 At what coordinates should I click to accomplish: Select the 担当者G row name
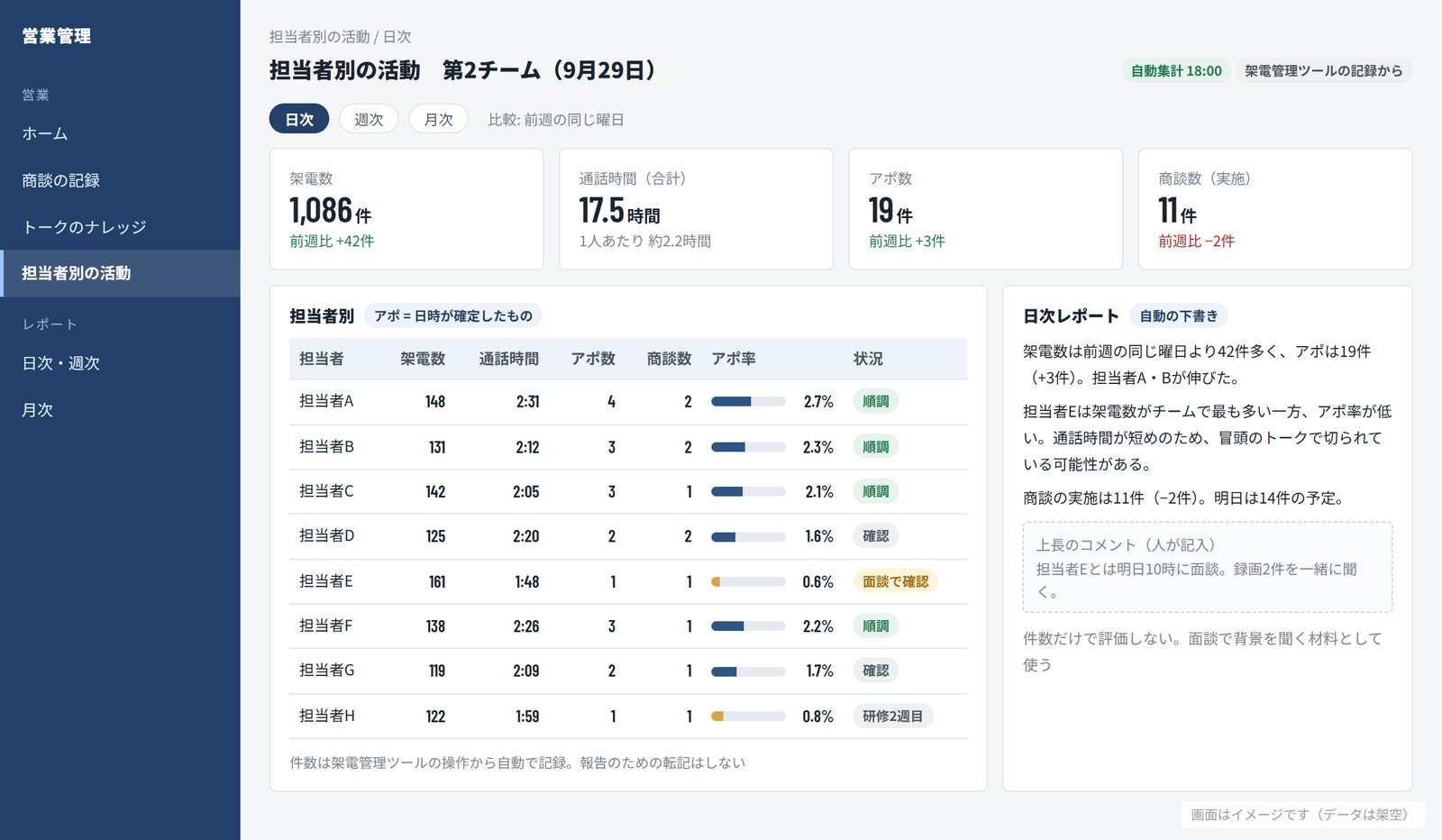tap(326, 671)
